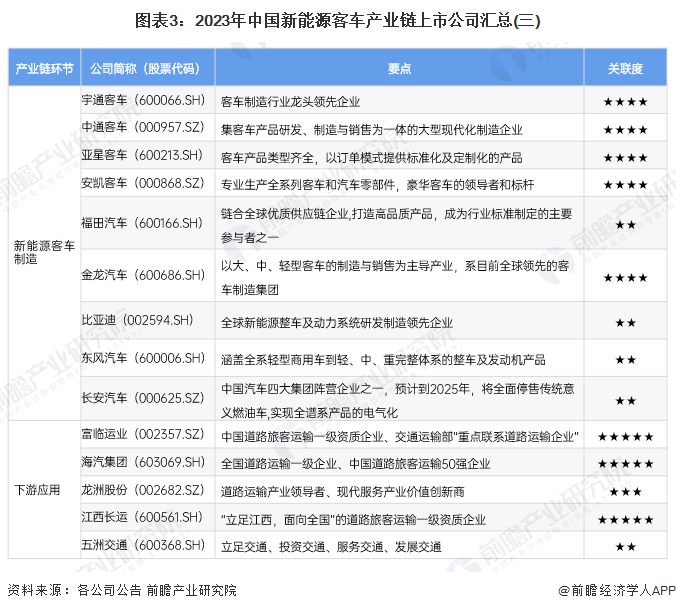The image size is (676, 611).
Task: Click the star rating in the 宇通客车 row
Action: [625, 102]
